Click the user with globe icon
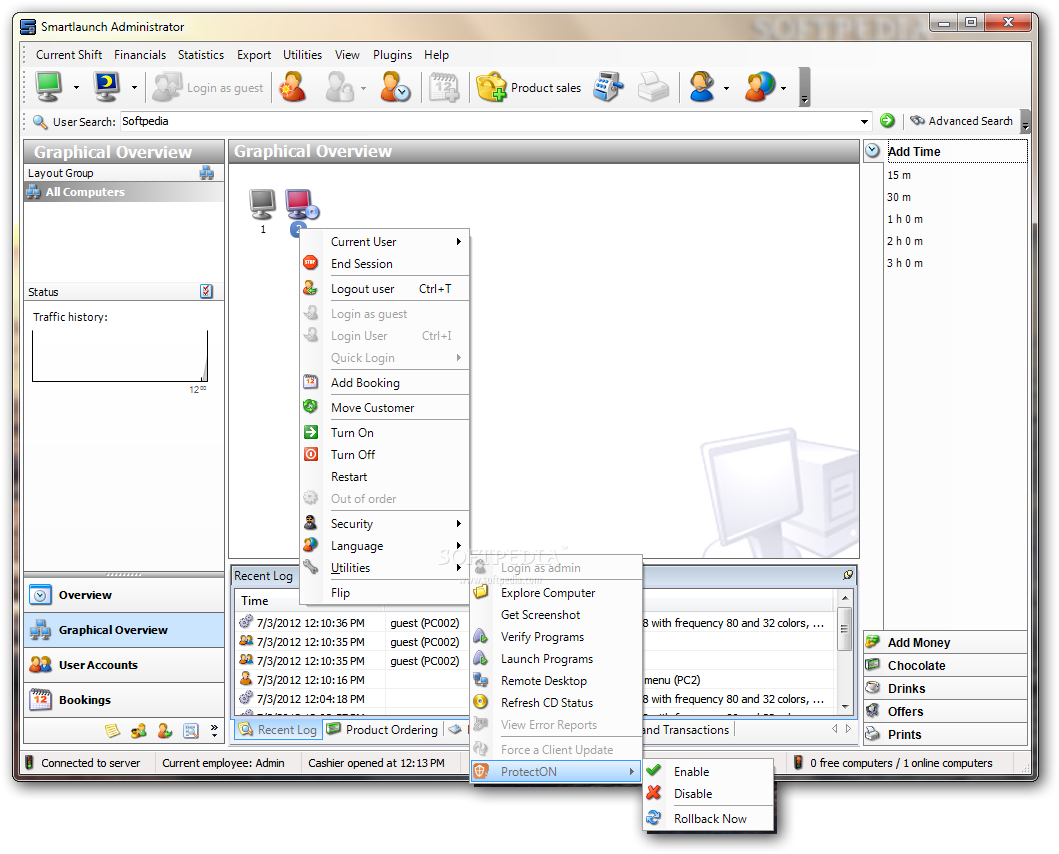The image size is (1059, 854). click(760, 87)
